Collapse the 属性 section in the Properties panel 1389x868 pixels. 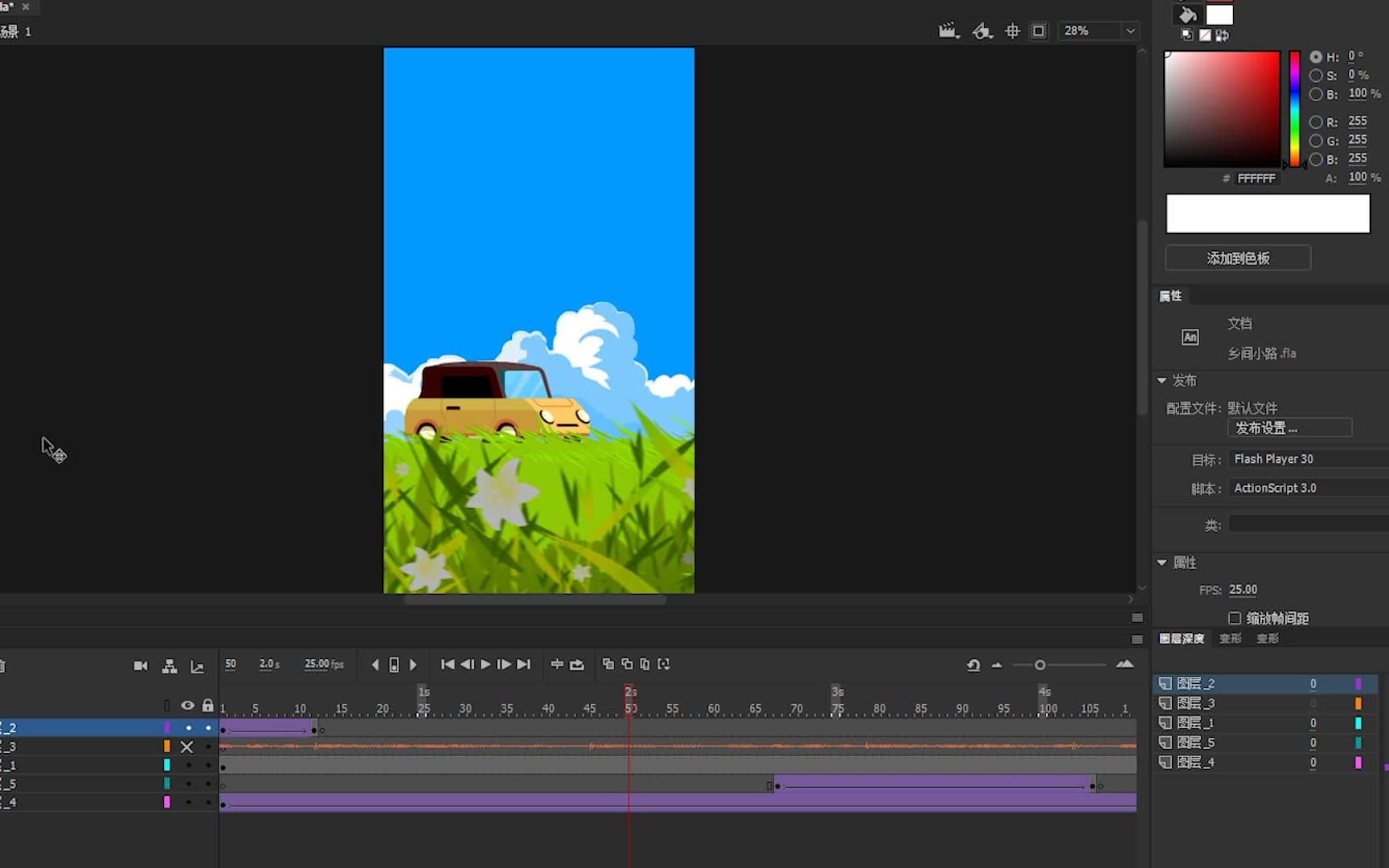coord(1162,563)
